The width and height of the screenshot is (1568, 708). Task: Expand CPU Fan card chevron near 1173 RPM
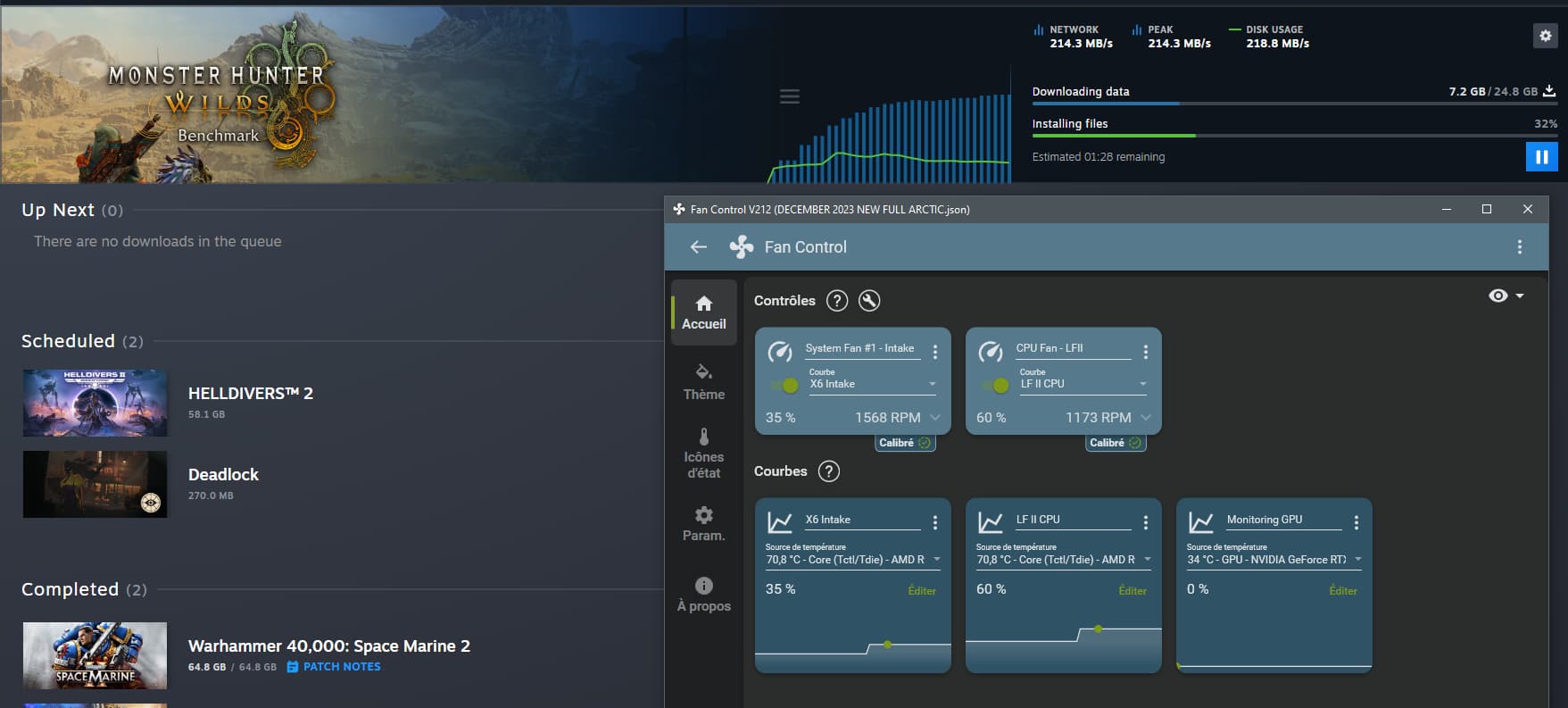tap(1146, 418)
